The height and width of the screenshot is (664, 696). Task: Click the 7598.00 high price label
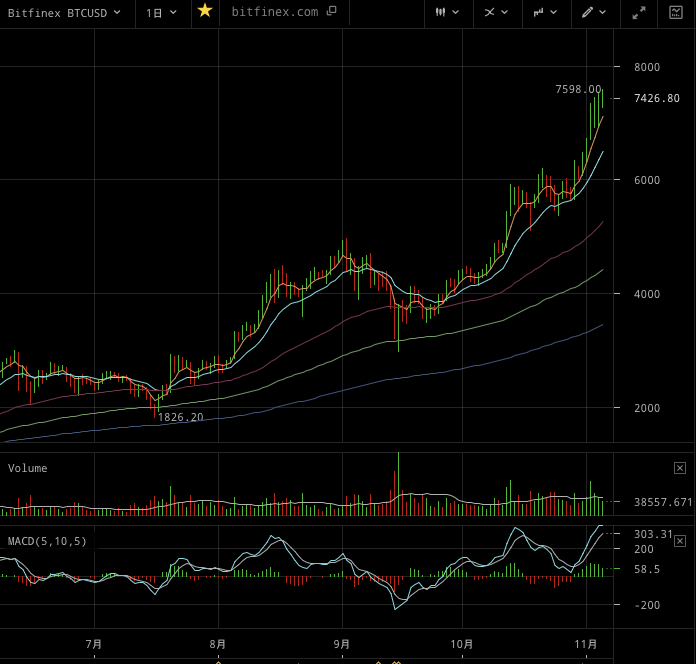tap(578, 89)
